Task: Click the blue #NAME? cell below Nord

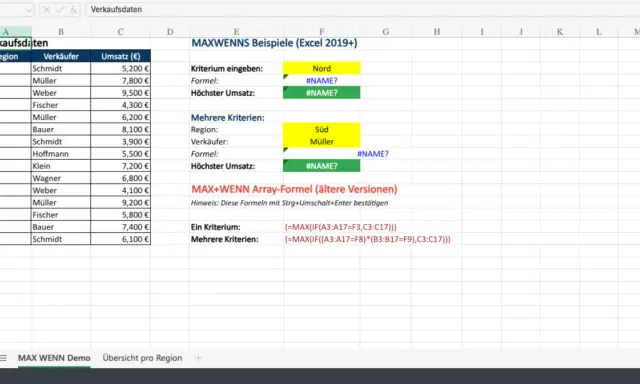Action: point(322,81)
